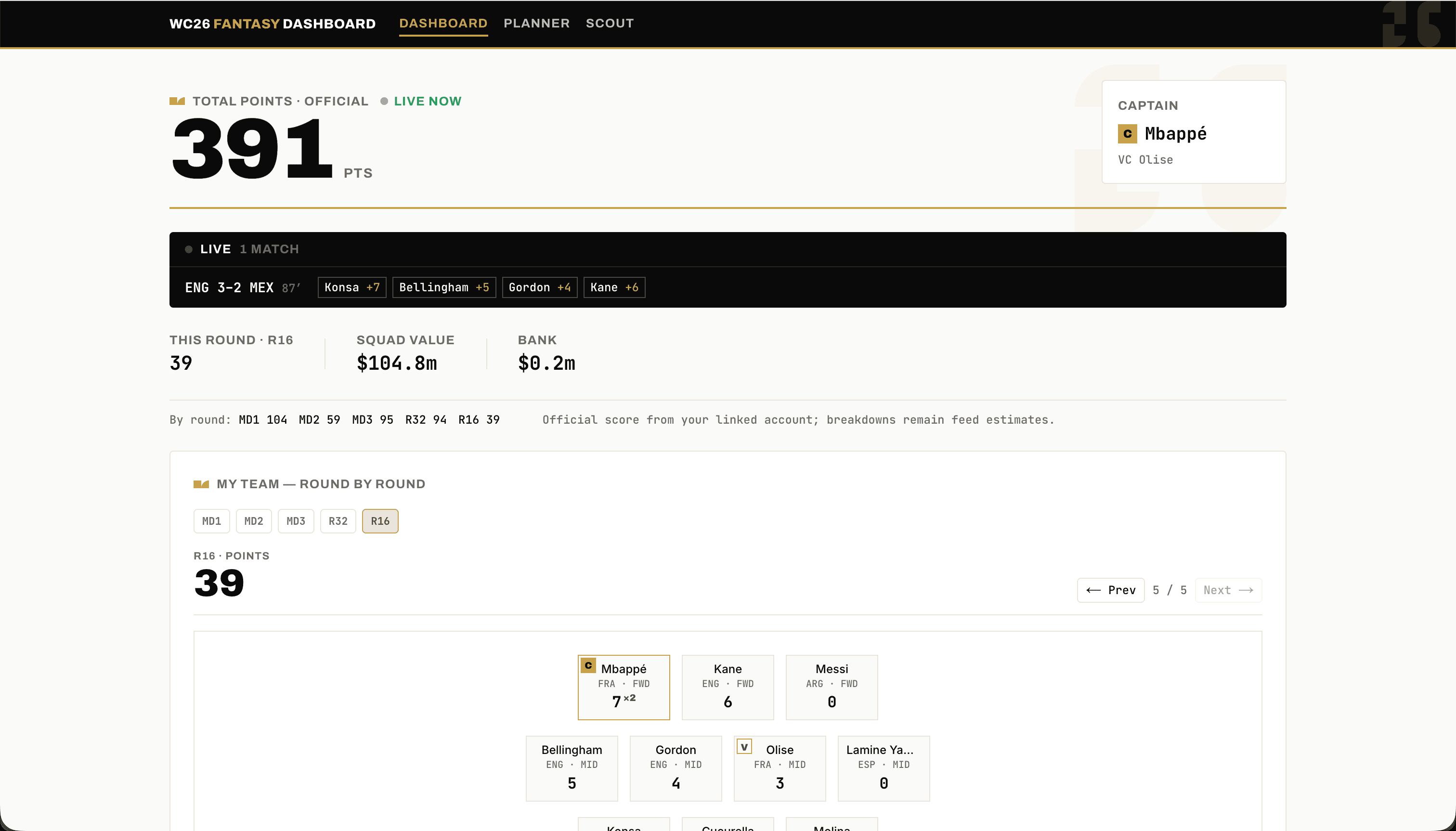The image size is (1456, 831).
Task: Open the Messi ARG FWD player card
Action: 832,687
